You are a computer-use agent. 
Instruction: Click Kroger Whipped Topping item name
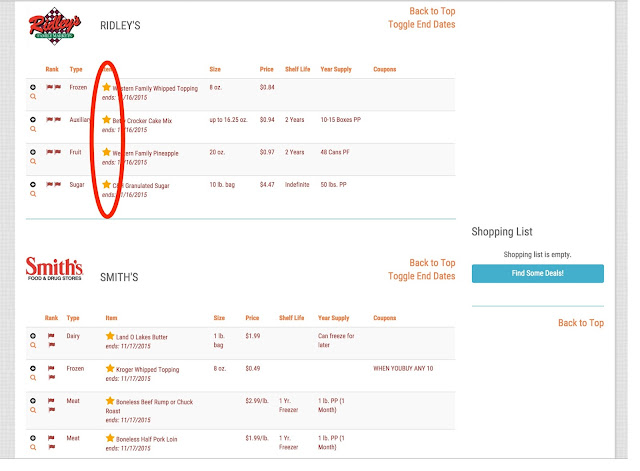point(147,369)
